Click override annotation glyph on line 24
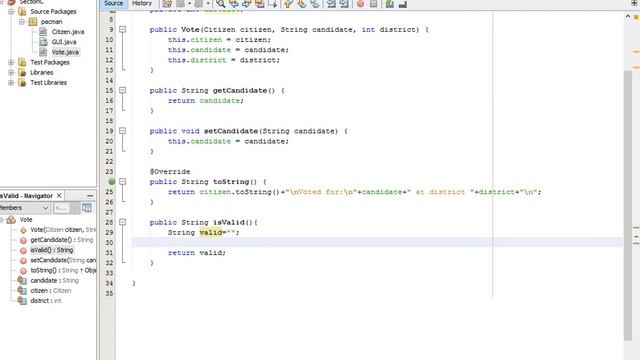The image size is (640, 360). [x=111, y=182]
